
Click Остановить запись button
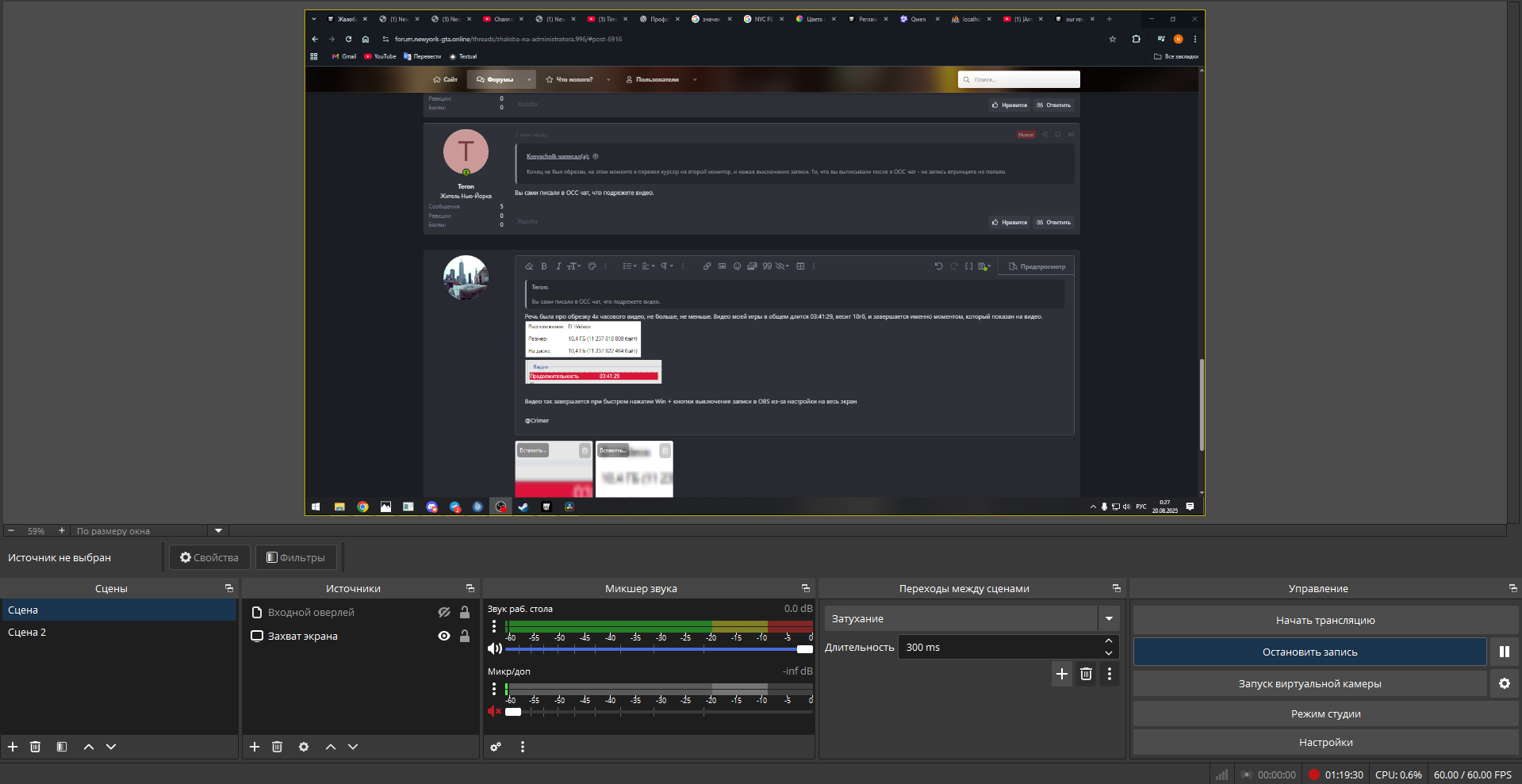(1309, 652)
